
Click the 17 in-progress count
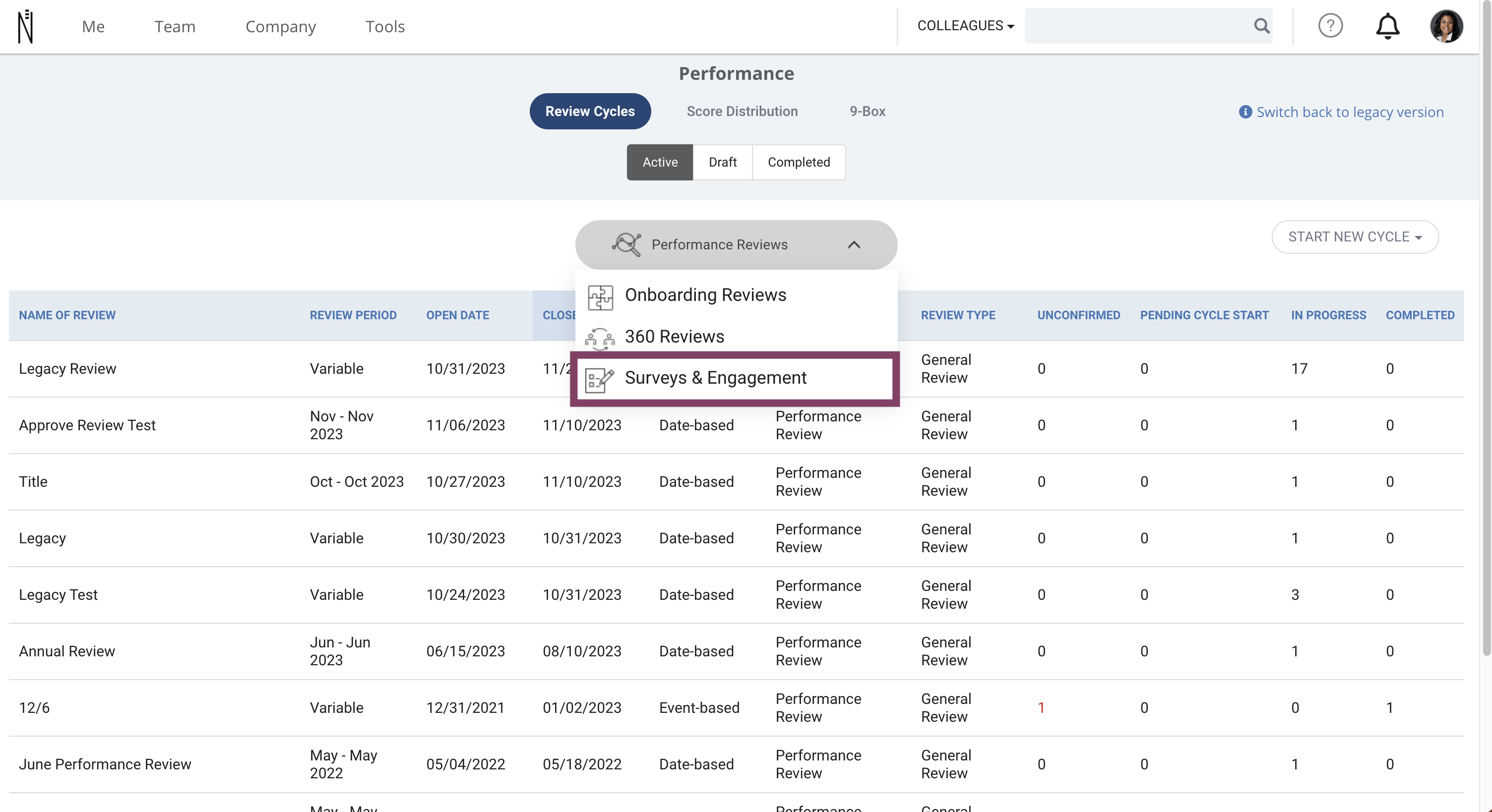1299,369
